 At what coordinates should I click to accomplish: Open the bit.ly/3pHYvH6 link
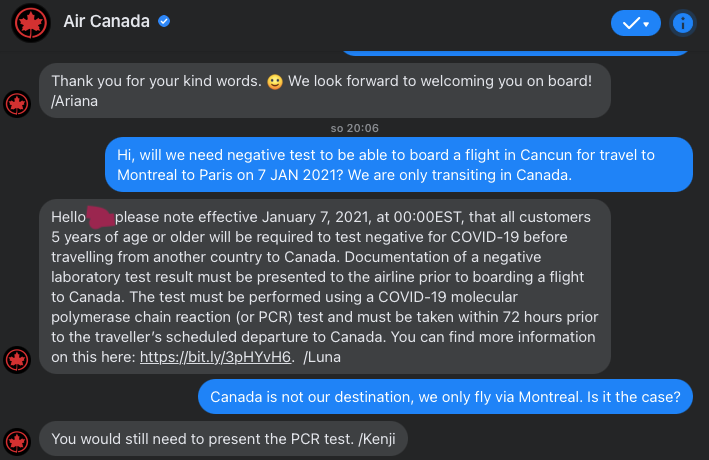[x=216, y=357]
